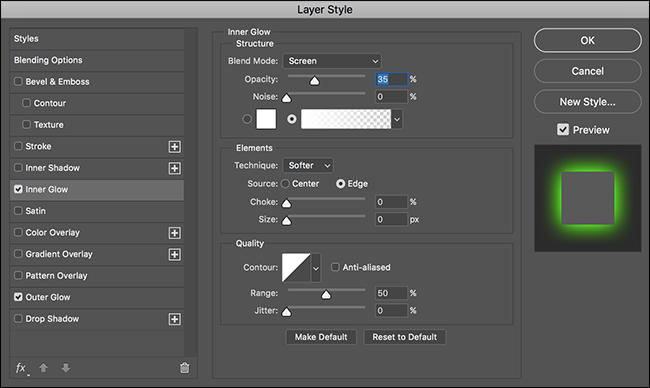
Task: Select the Gradient Overlay row
Action: click(97, 254)
